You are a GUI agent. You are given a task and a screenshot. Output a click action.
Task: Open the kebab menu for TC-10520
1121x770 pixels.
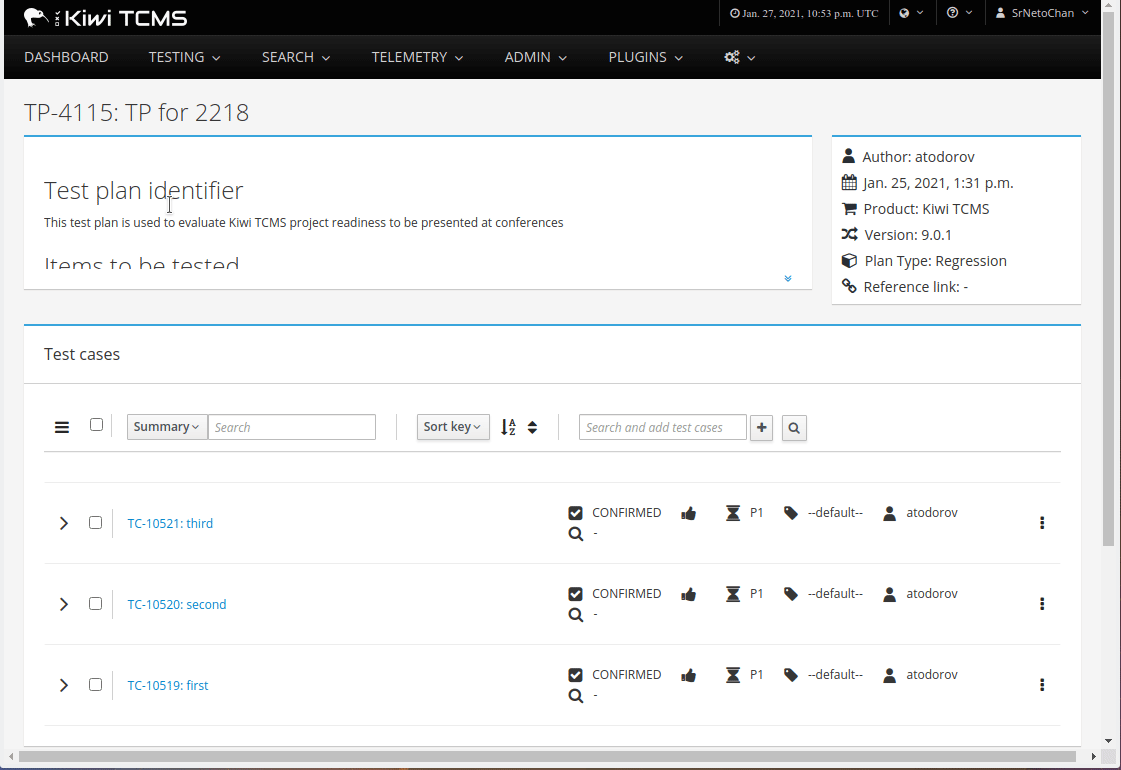[1042, 603]
